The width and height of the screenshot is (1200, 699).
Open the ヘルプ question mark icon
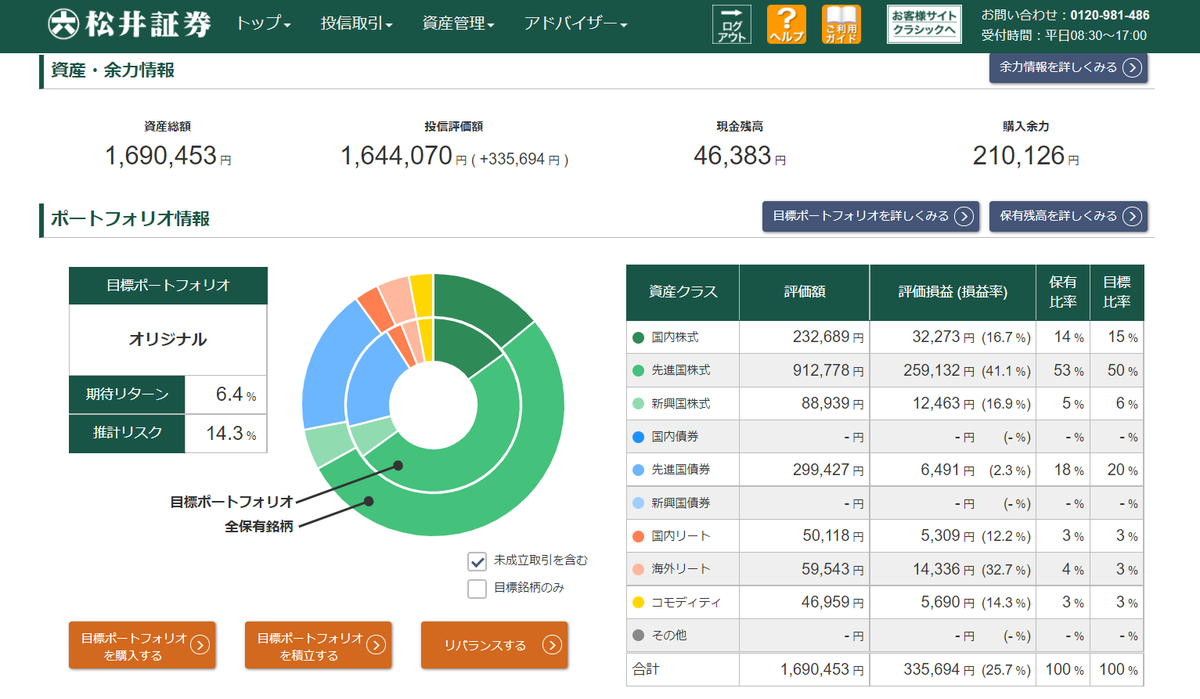787,25
